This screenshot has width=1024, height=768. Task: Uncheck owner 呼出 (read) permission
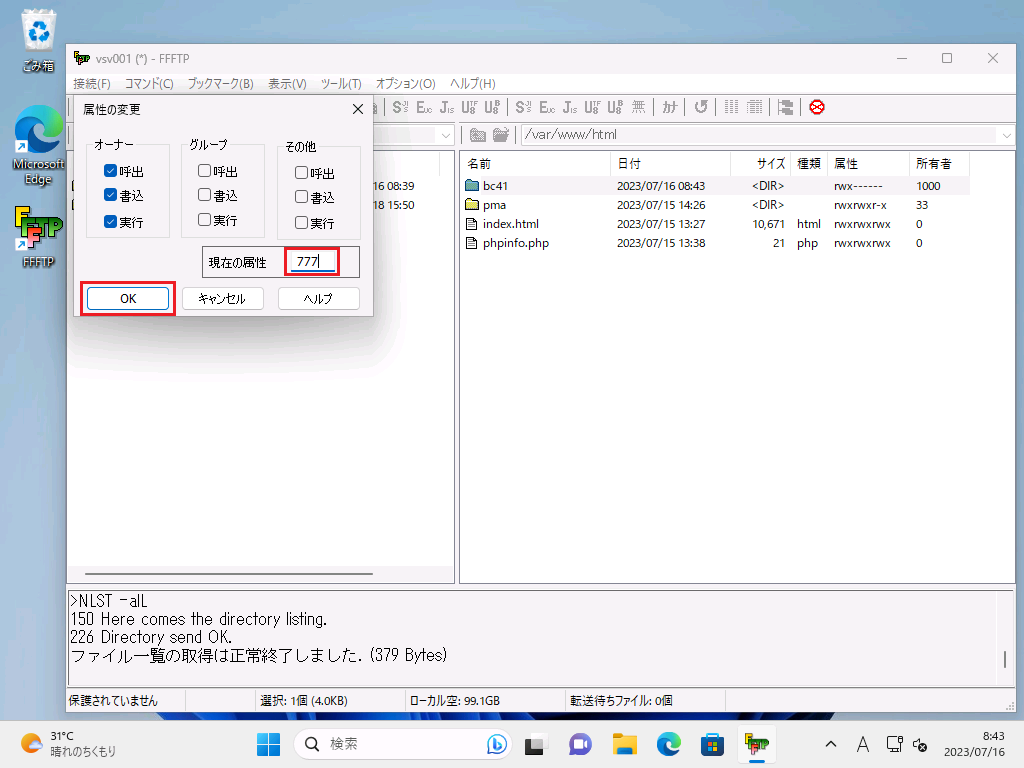pyautogui.click(x=110, y=171)
